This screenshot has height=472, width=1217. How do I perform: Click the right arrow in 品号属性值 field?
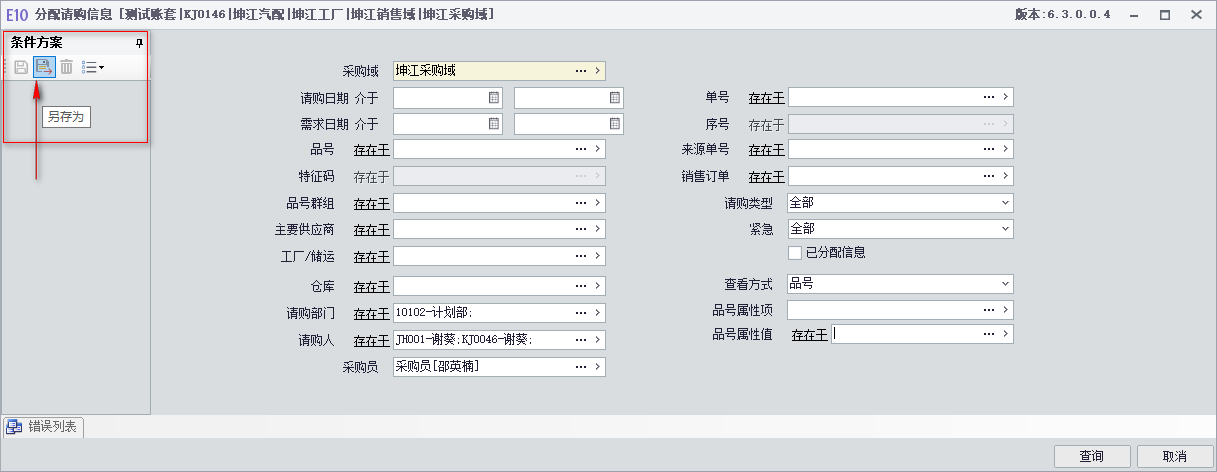tap(1006, 334)
